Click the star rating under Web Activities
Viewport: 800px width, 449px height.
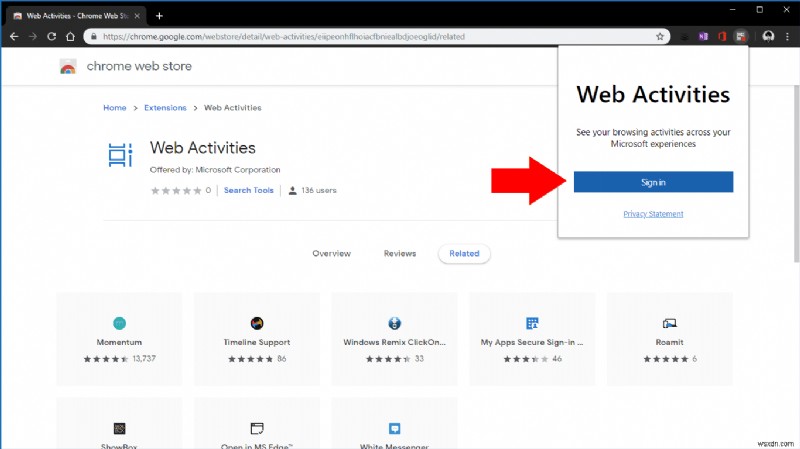176,191
